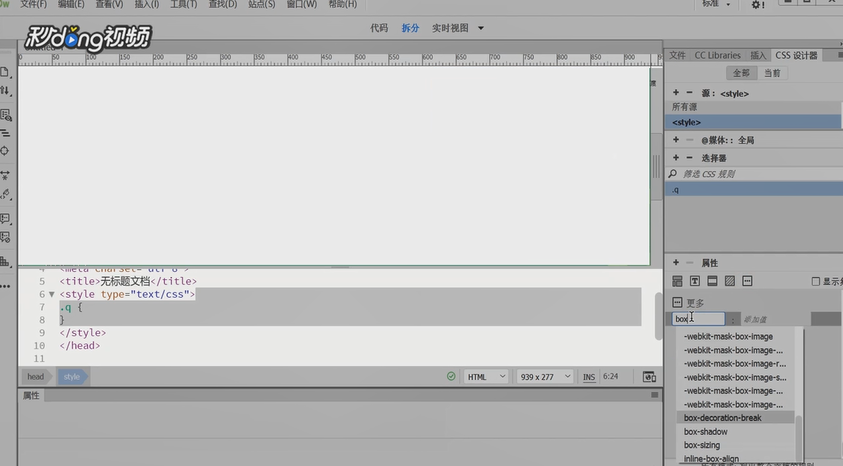The height and width of the screenshot is (466, 843).
Task: Open the 工具(T) menu
Action: tap(184, 4)
